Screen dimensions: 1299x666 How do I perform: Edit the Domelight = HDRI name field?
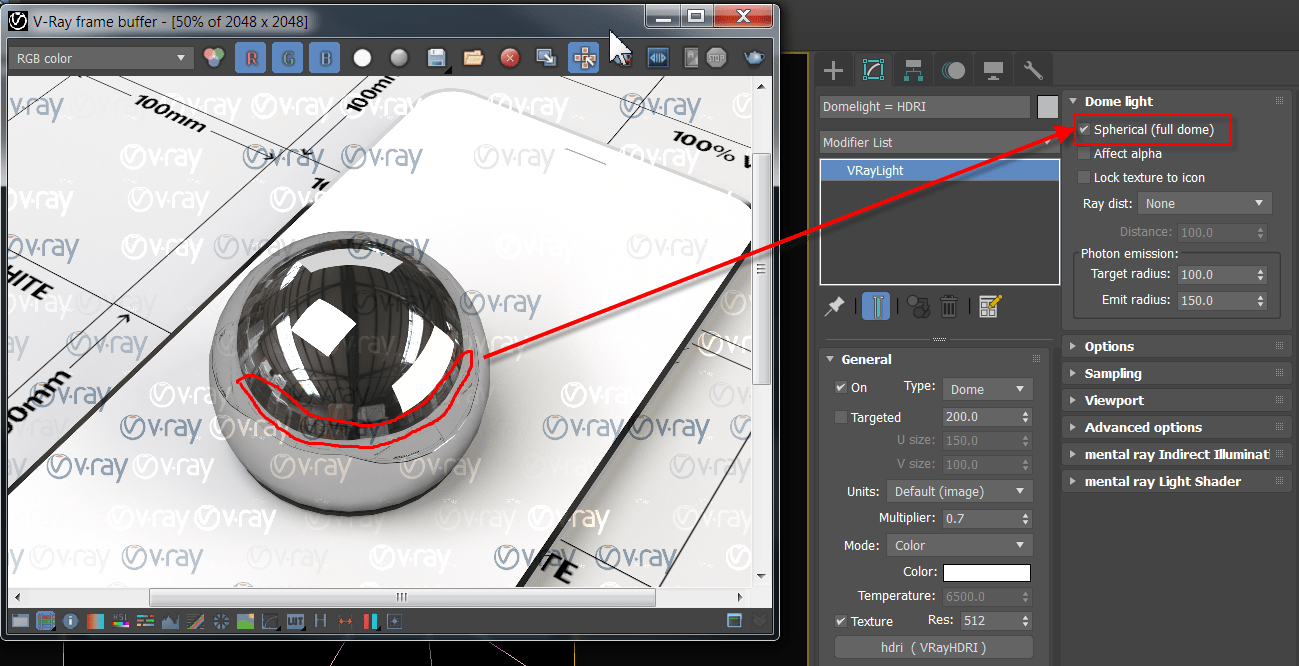pyautogui.click(x=924, y=107)
